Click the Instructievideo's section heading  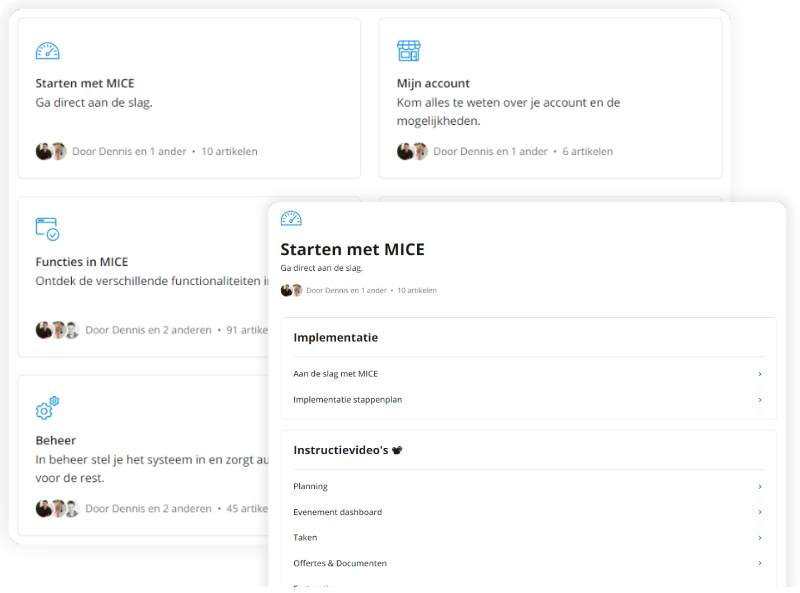[x=341, y=450]
